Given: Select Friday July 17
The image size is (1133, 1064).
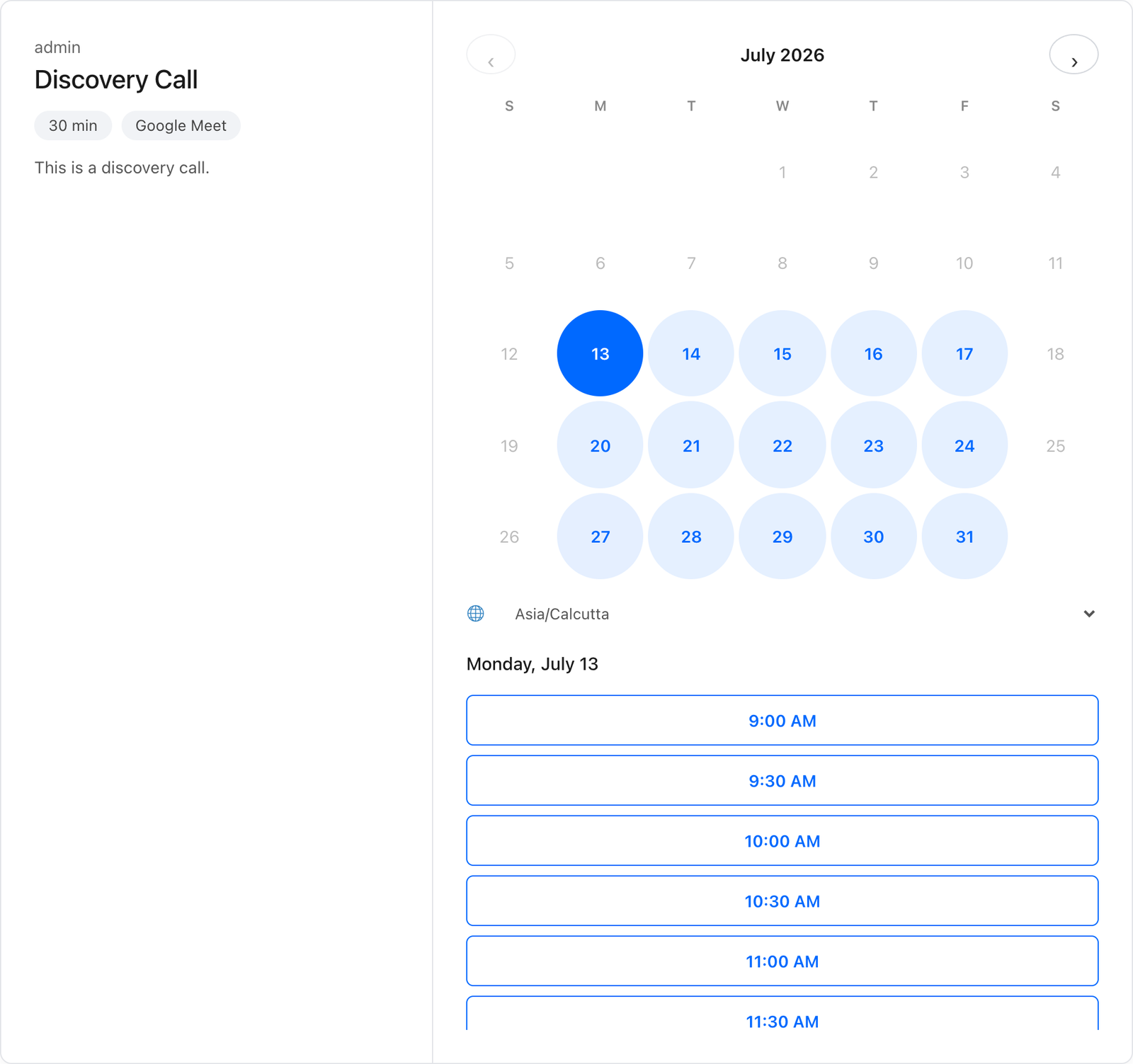Looking at the screenshot, I should point(964,353).
